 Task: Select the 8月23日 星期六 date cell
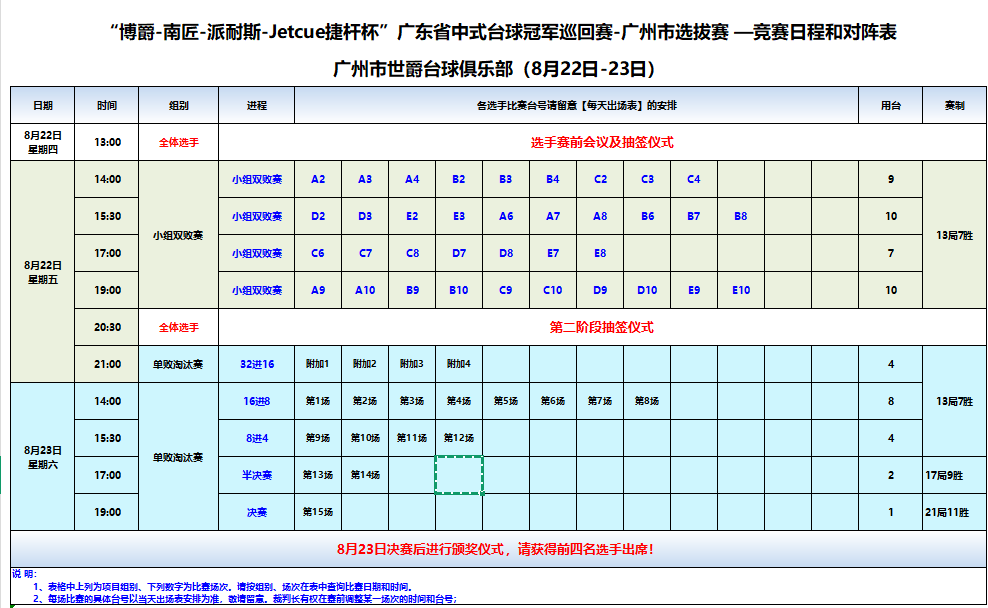pos(43,457)
